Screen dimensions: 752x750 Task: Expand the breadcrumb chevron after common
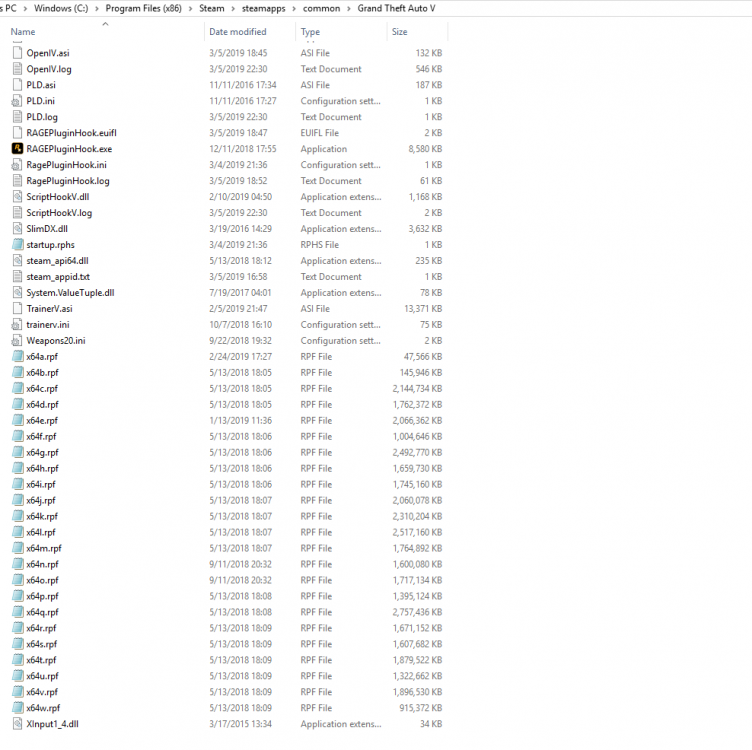[349, 9]
